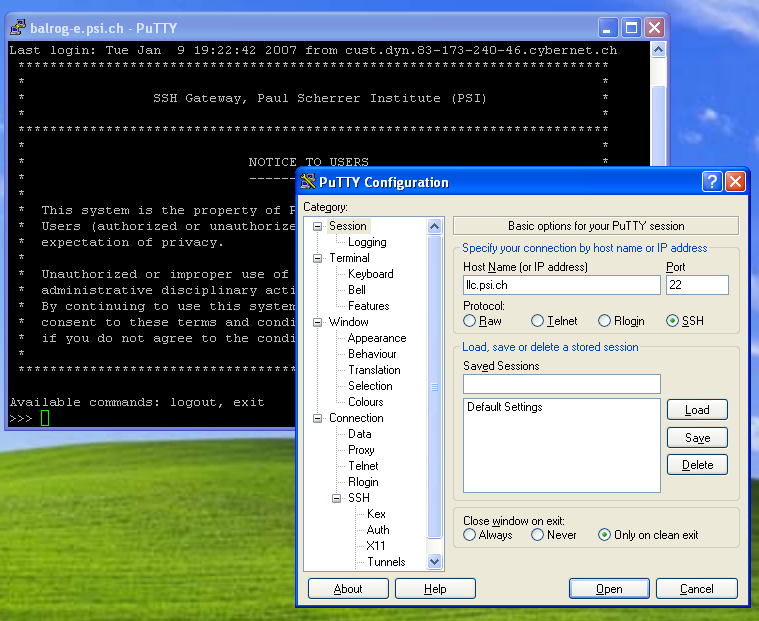Click PuTTY Configuration title bar icon
Viewport: 759px width, 621px height.
[x=308, y=182]
